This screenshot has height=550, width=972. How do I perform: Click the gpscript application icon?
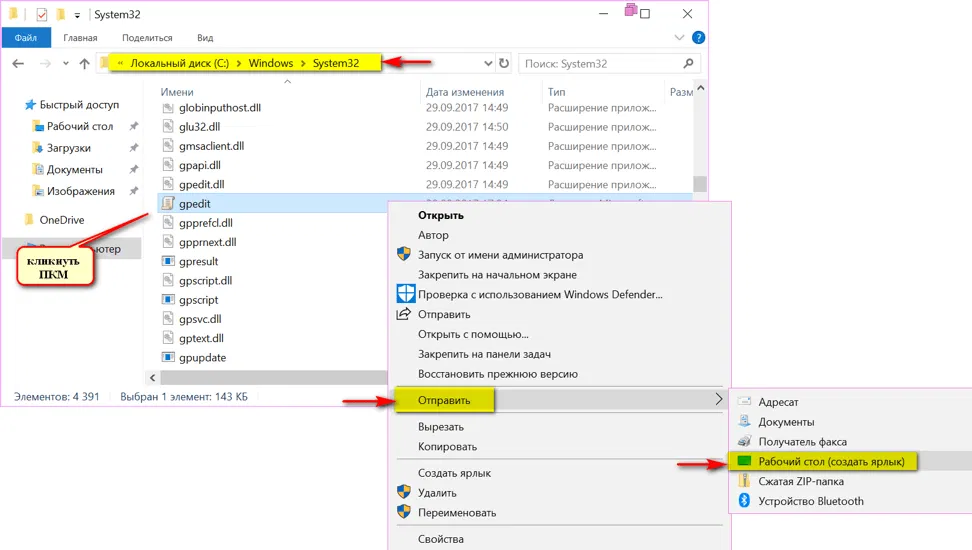[168, 299]
